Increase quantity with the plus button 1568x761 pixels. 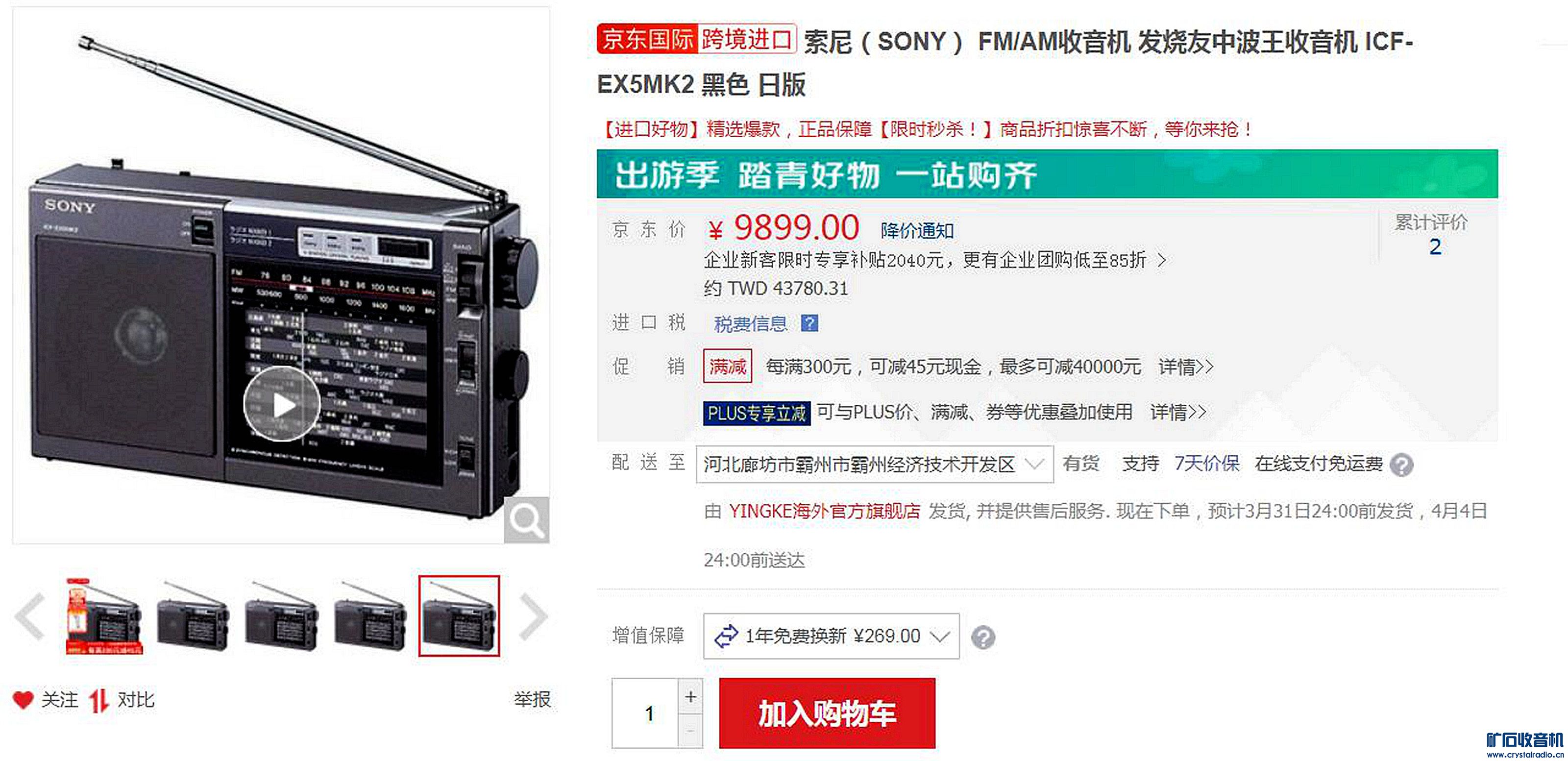690,696
